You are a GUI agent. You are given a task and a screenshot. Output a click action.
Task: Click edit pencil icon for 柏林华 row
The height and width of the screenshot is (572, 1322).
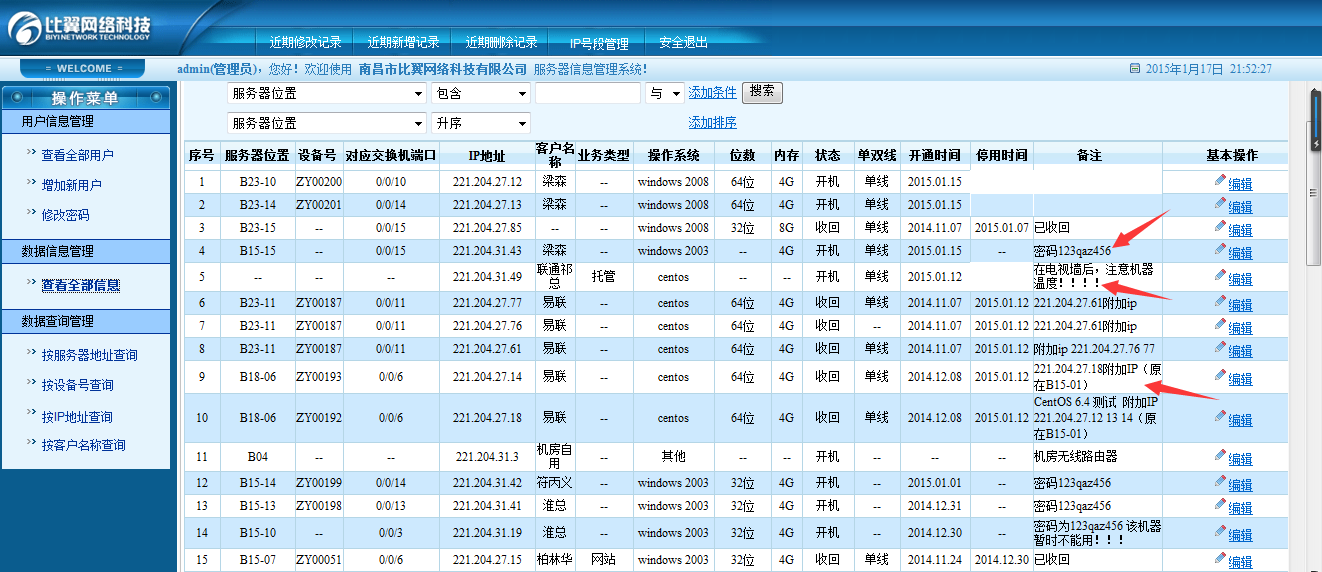[x=1220, y=558]
